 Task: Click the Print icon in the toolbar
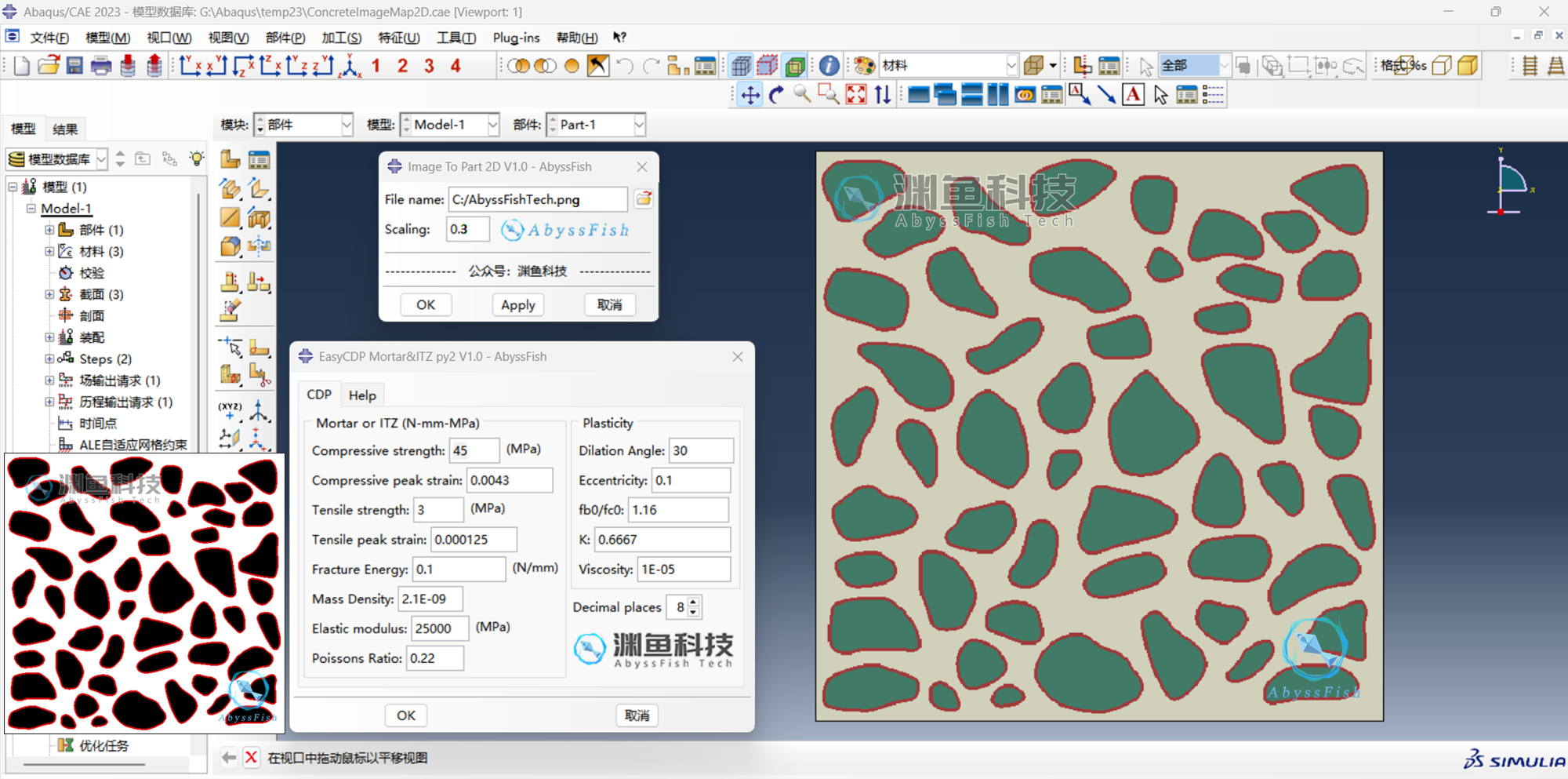coord(101,66)
